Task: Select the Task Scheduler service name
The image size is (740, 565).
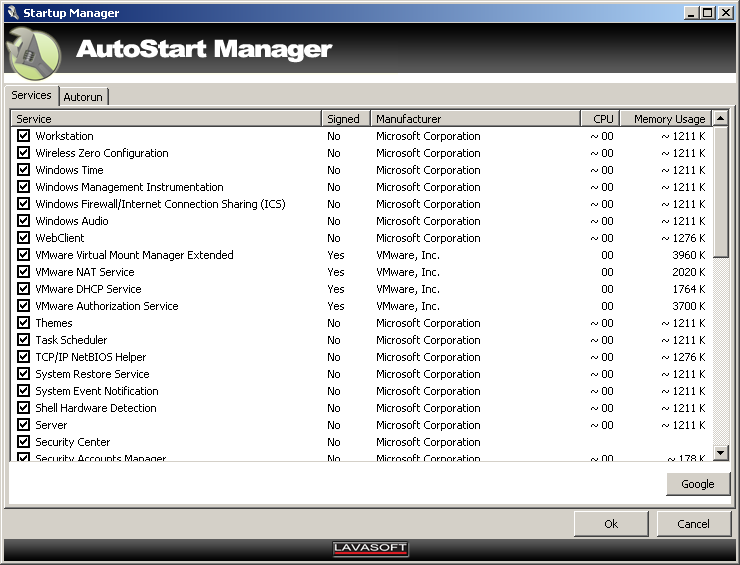Action: (71, 340)
